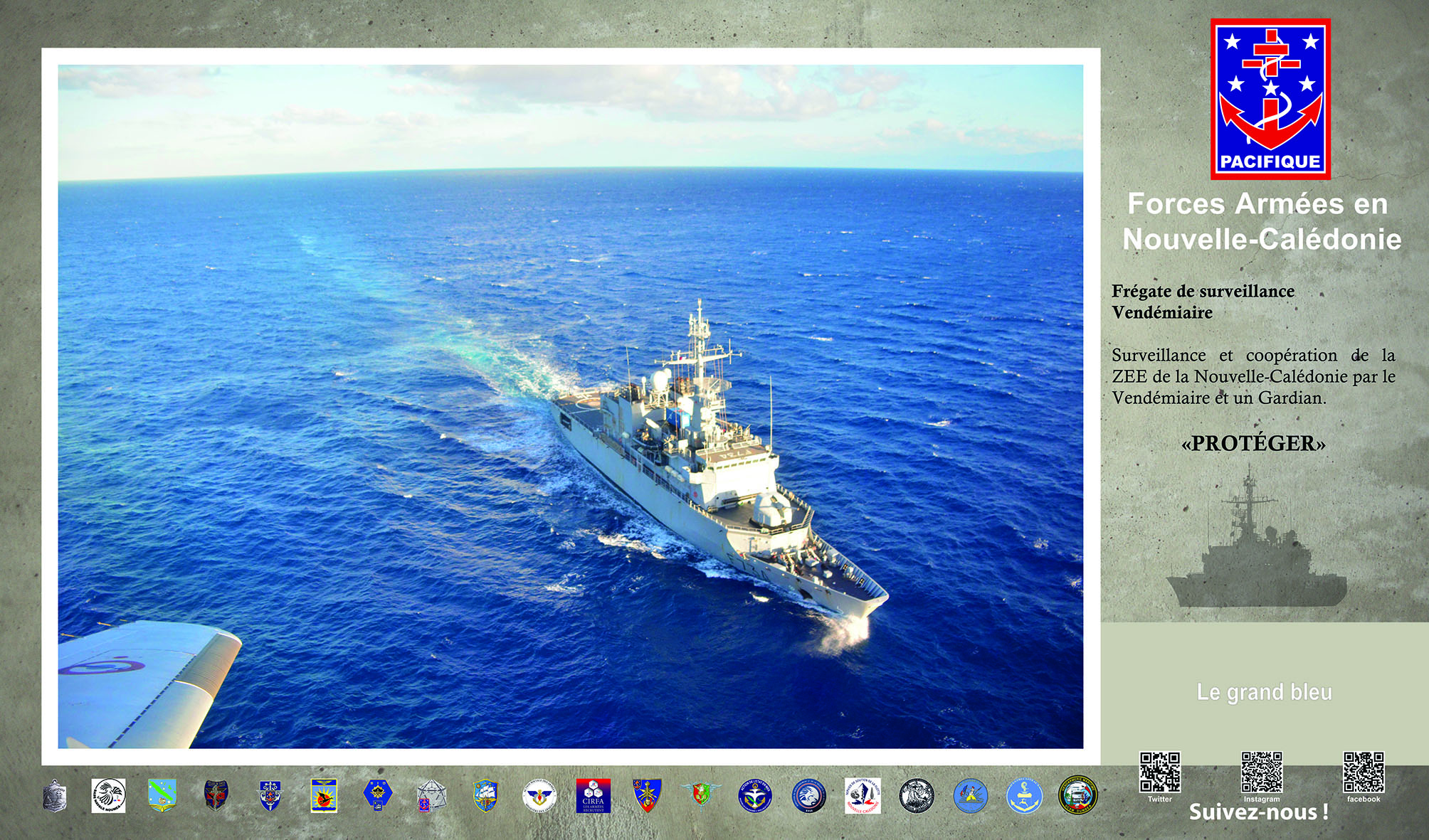1429x840 pixels.
Task: Click the Instagram QR code
Action: (1261, 772)
